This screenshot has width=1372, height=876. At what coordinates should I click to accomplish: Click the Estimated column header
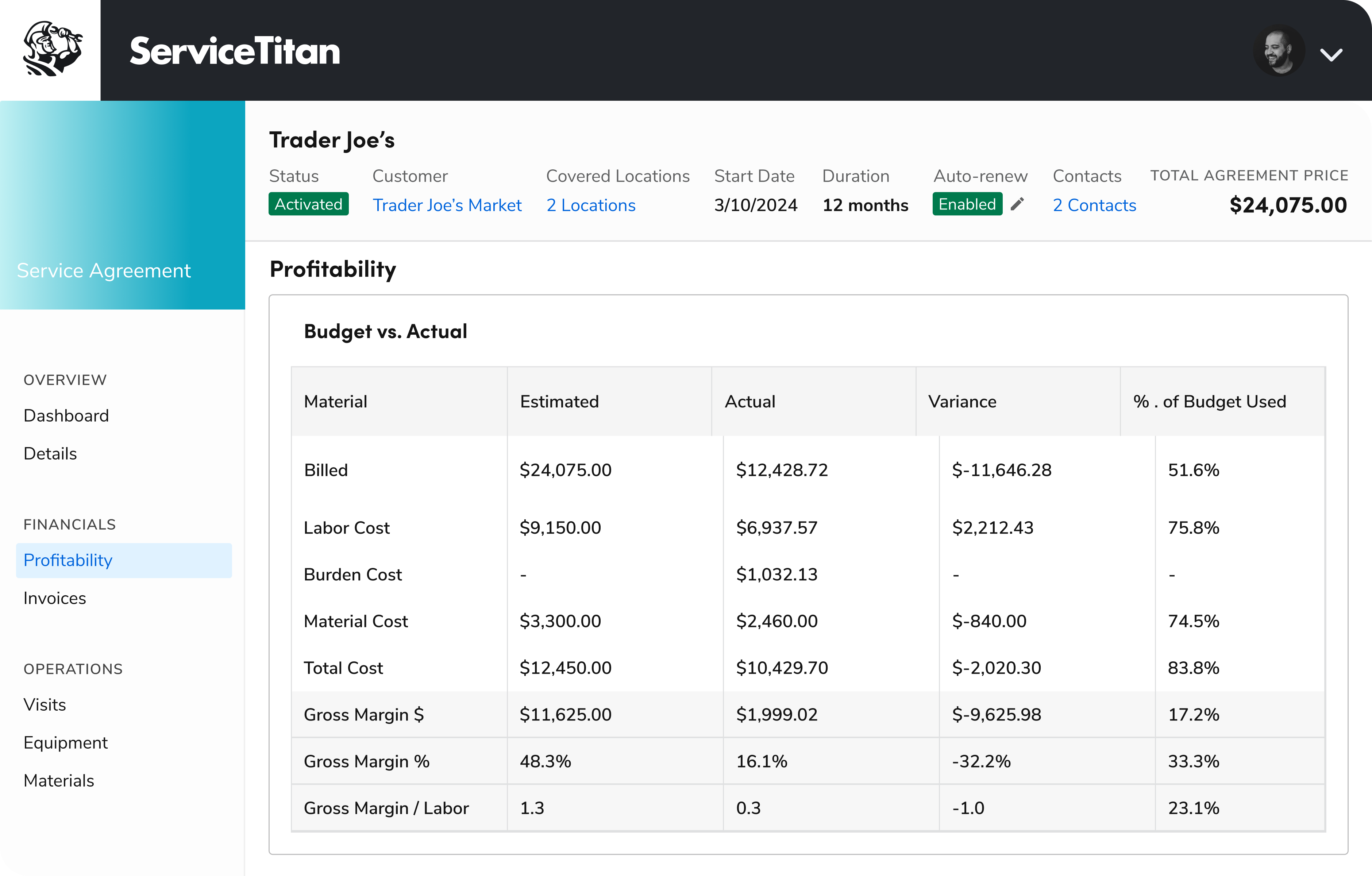(559, 401)
